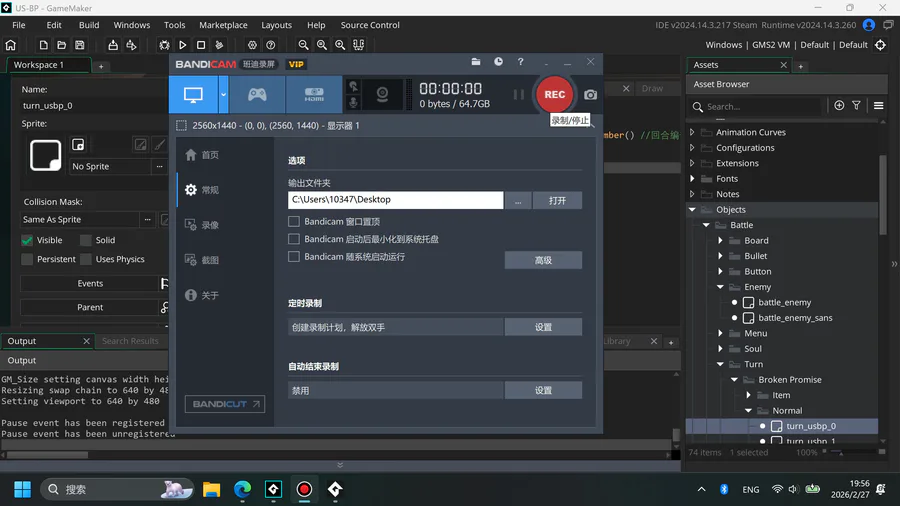The width and height of the screenshot is (900, 506).
Task: Start debugging with the bug icon
Action: (164, 45)
